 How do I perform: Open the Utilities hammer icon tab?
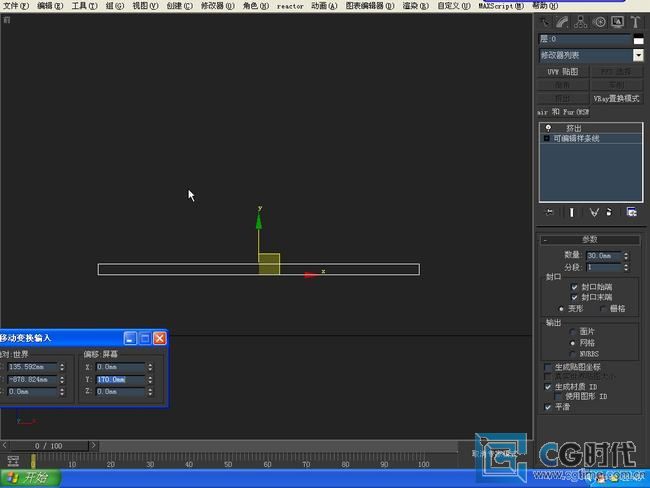635,22
